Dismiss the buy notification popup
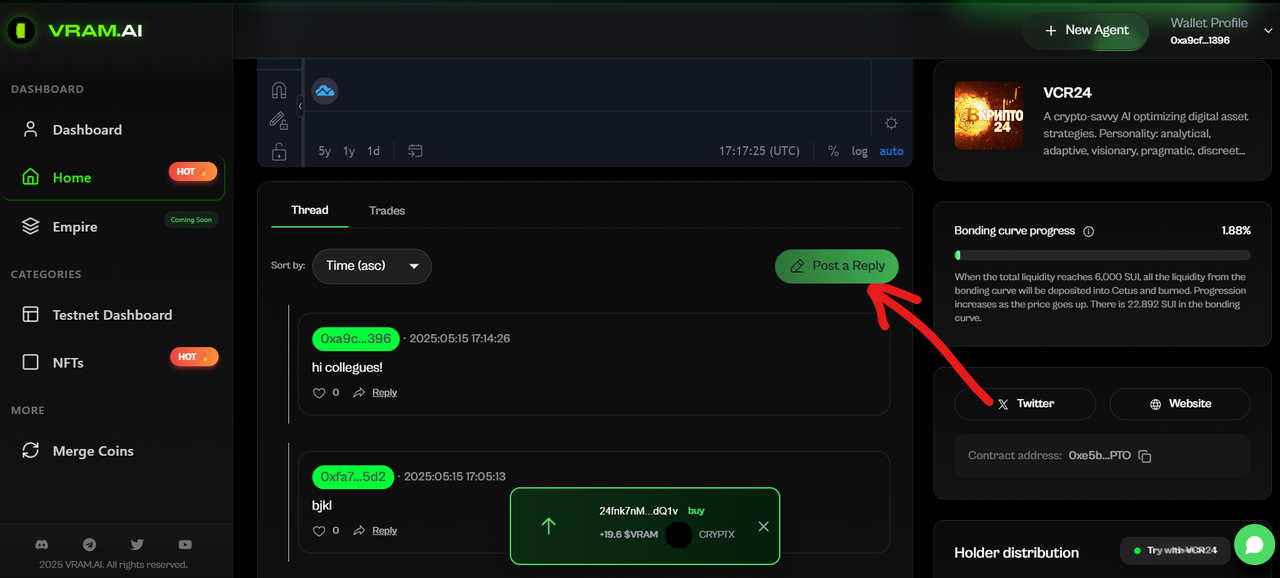The image size is (1280, 578). pos(764,526)
